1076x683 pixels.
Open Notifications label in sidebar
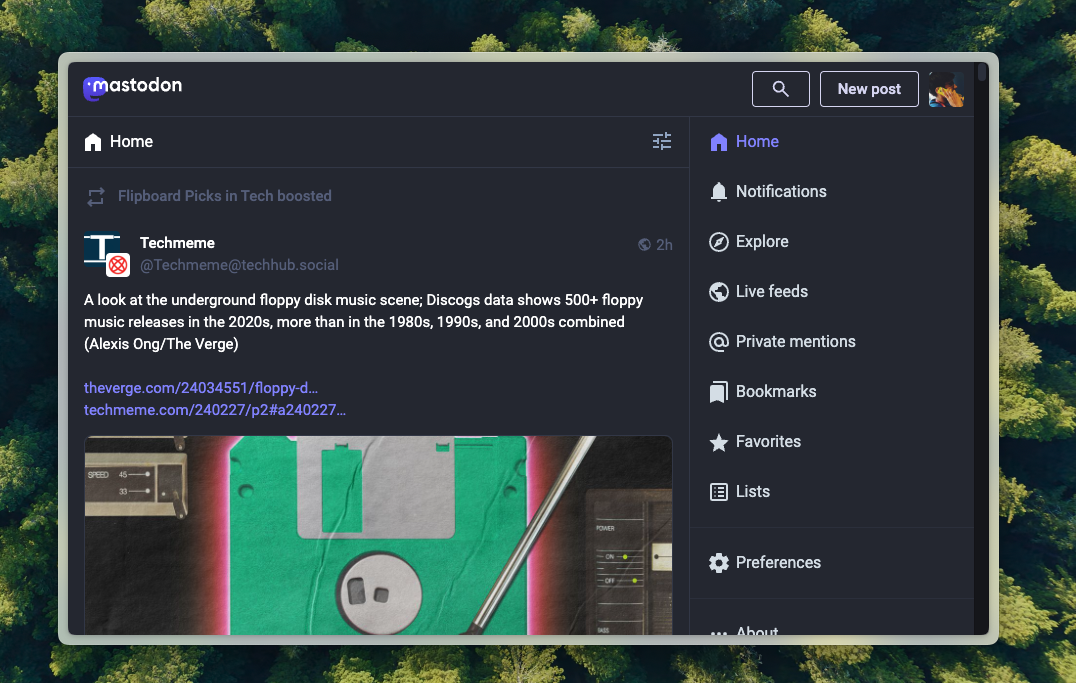coord(781,192)
